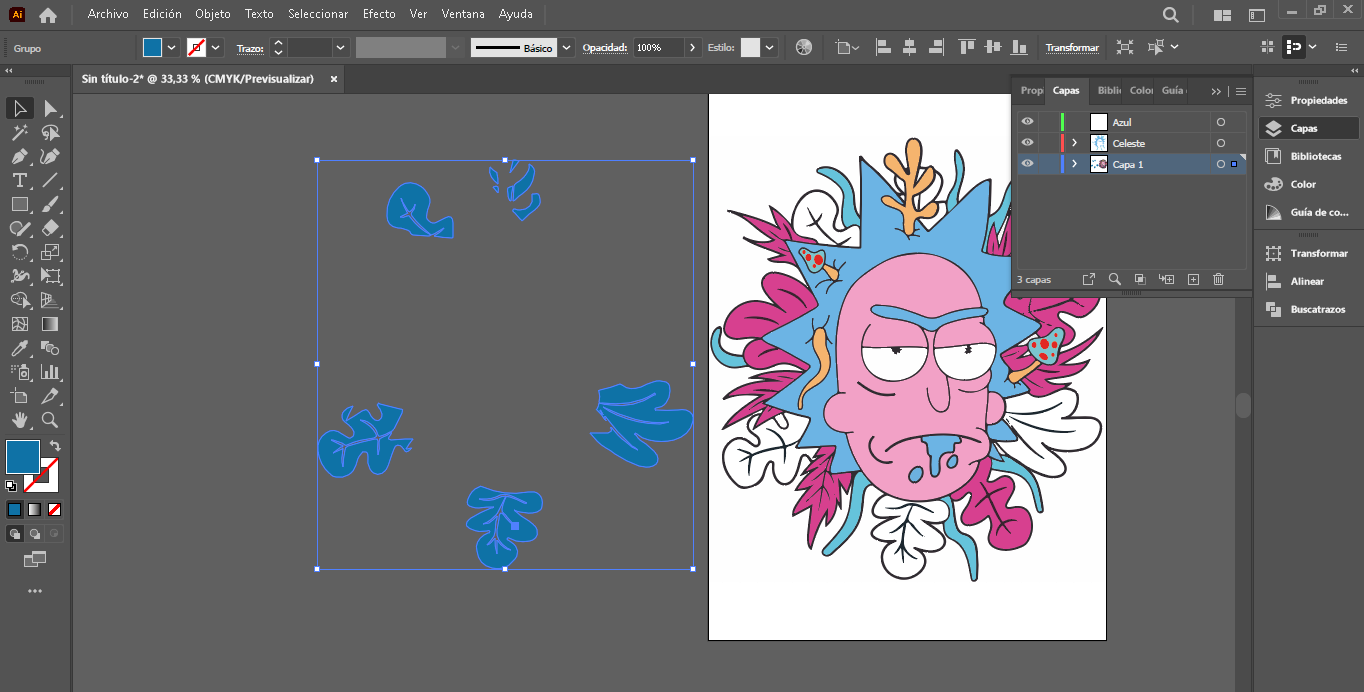Enable Draw Inside mode
This screenshot has height=692, width=1364.
tap(55, 534)
